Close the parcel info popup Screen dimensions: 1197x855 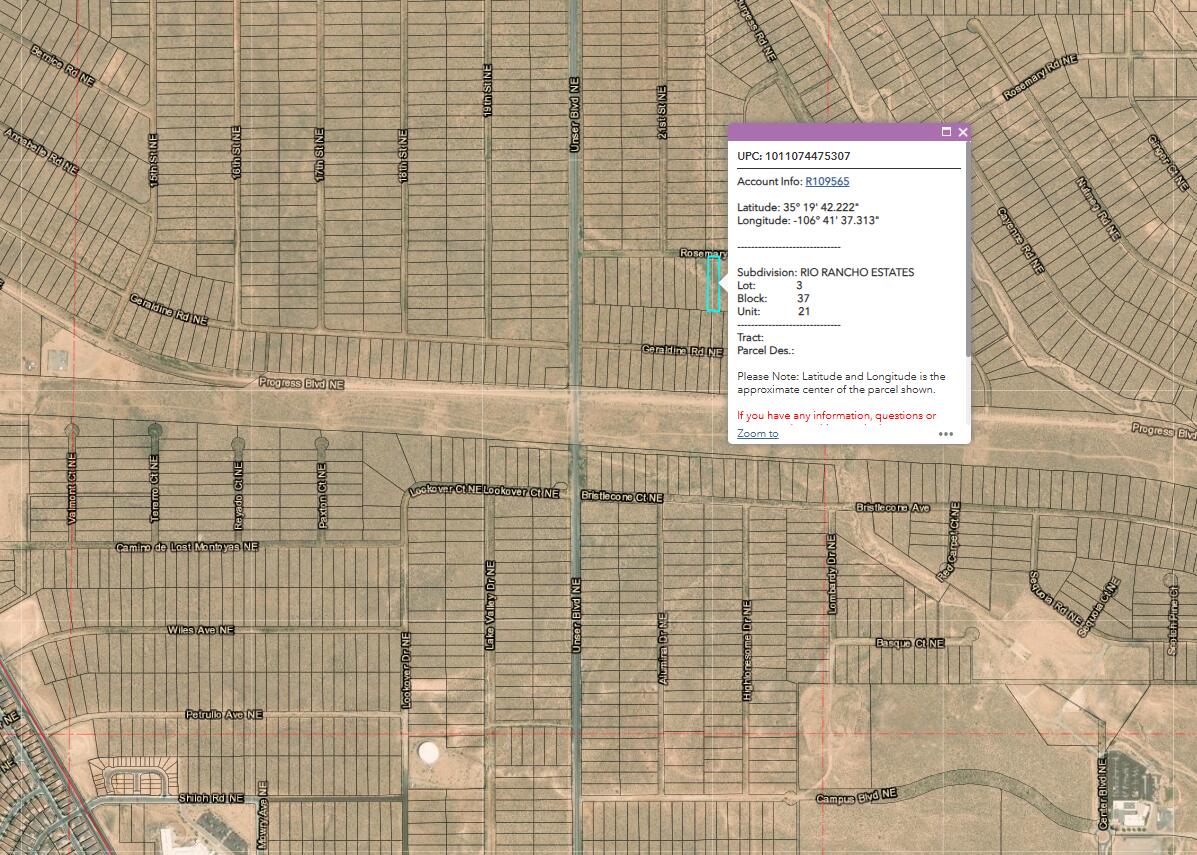click(963, 132)
